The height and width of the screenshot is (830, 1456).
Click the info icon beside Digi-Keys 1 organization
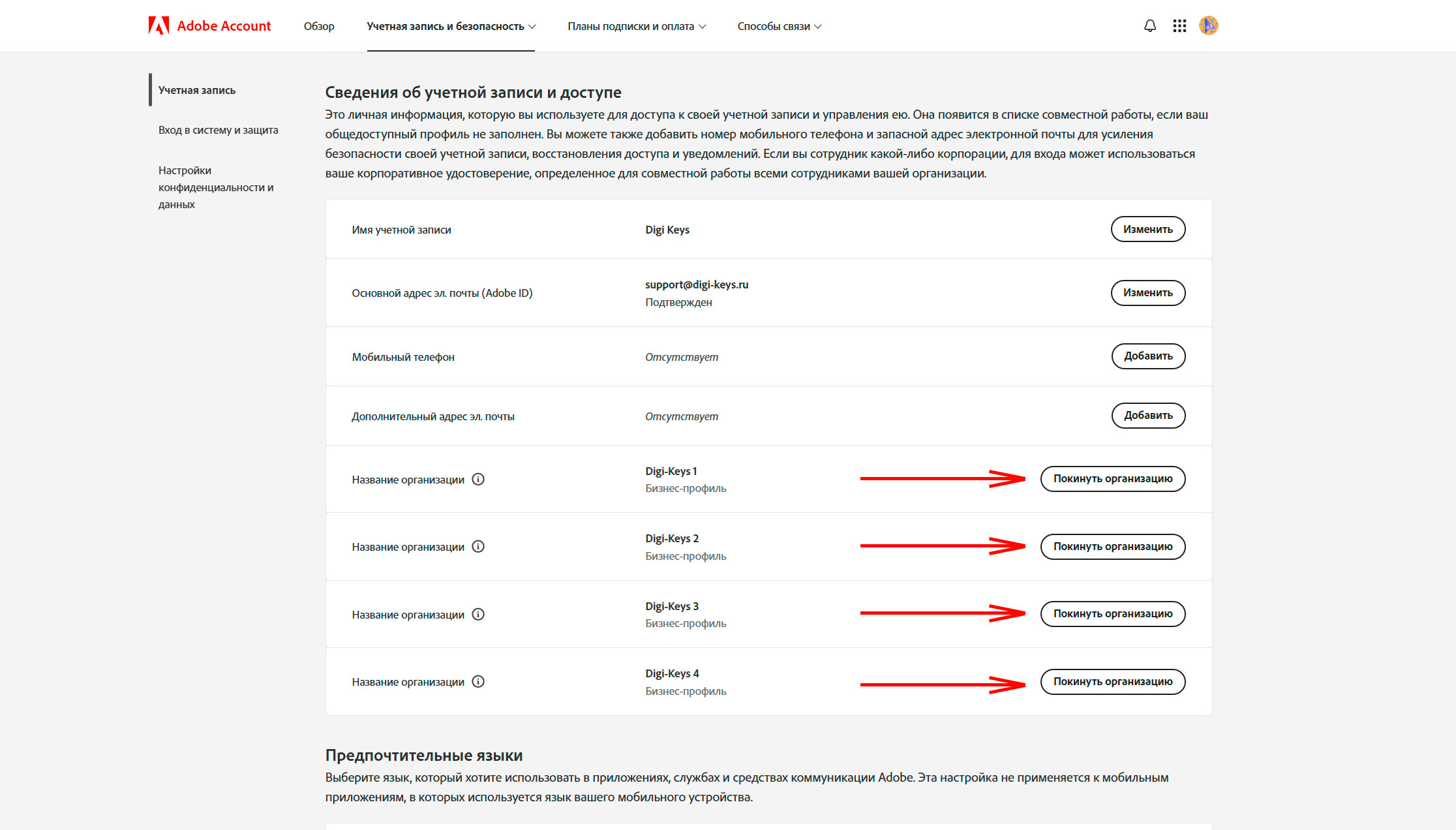click(479, 479)
